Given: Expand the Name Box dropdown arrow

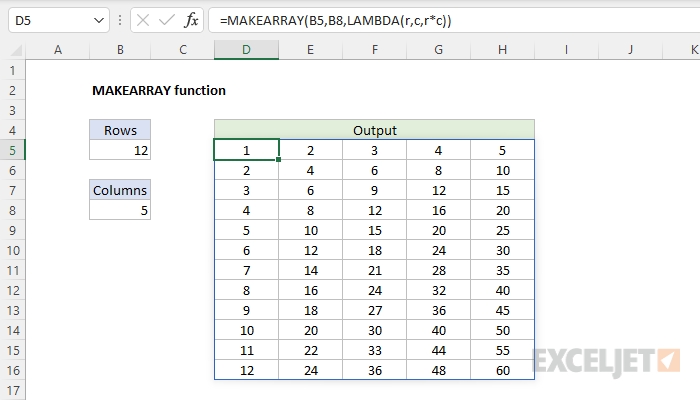Looking at the screenshot, I should (x=99, y=21).
